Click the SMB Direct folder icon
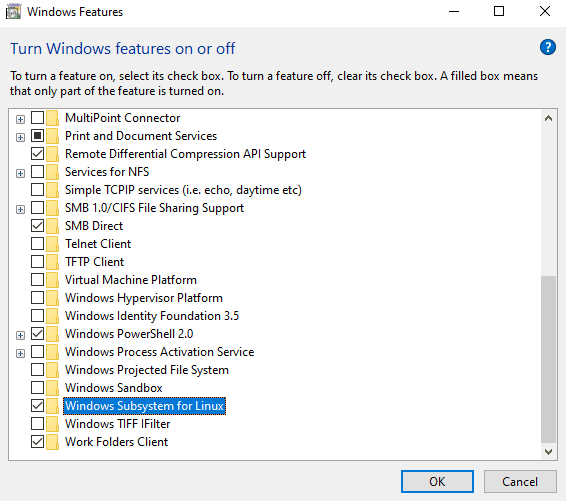 [52, 226]
